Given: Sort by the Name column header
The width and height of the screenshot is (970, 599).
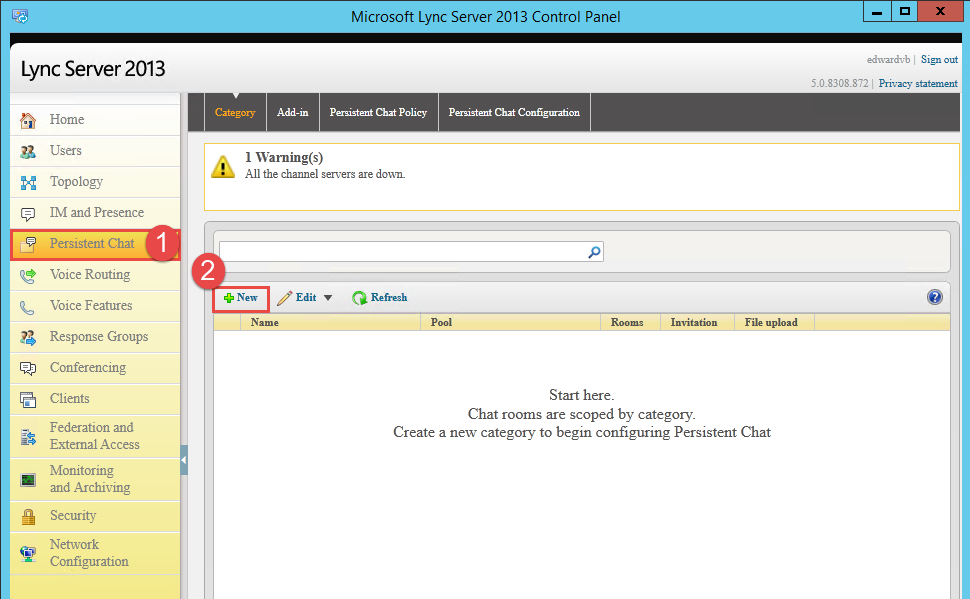Looking at the screenshot, I should click(x=330, y=322).
